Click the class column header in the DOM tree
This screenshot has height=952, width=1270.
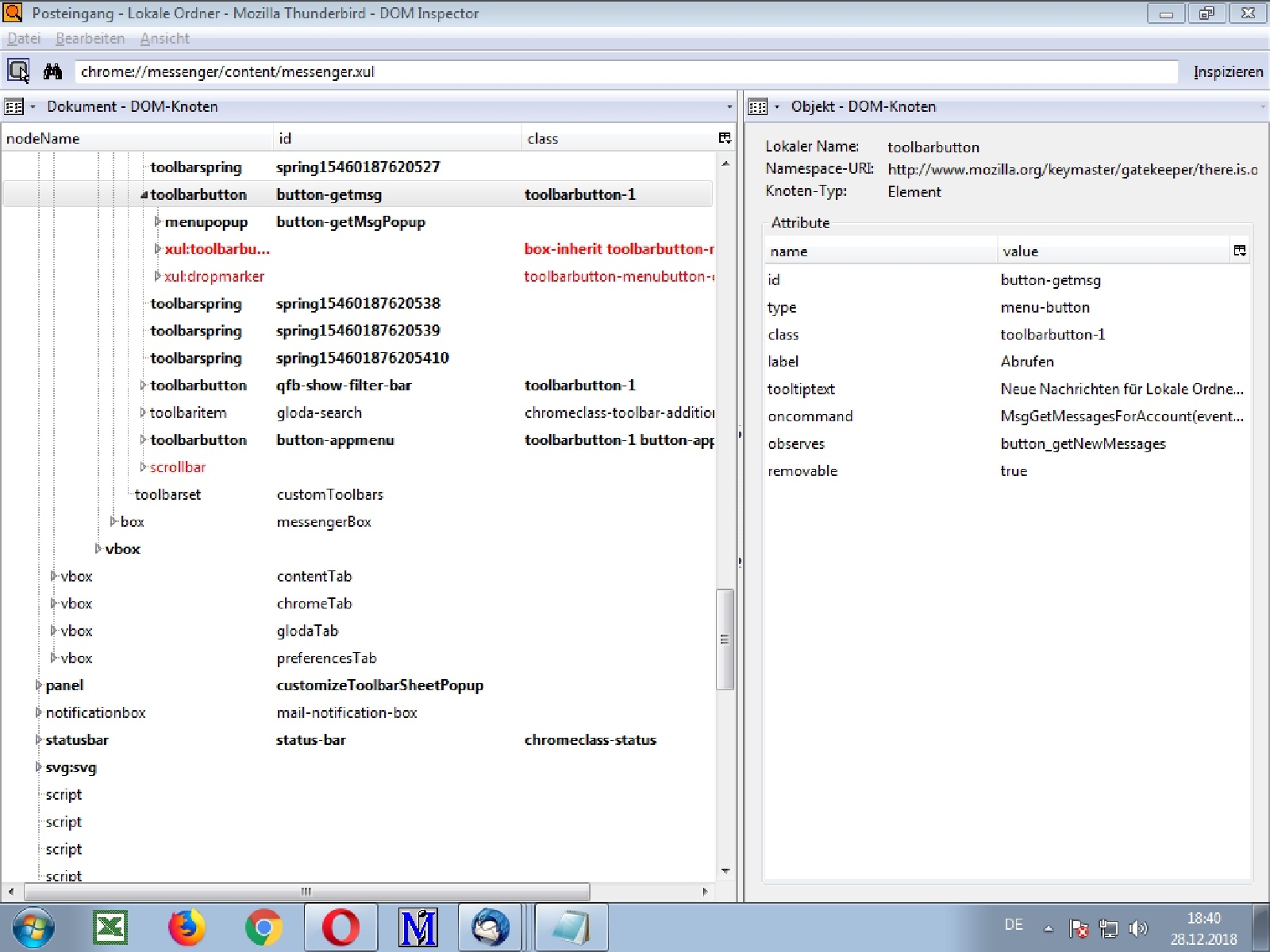click(x=619, y=138)
